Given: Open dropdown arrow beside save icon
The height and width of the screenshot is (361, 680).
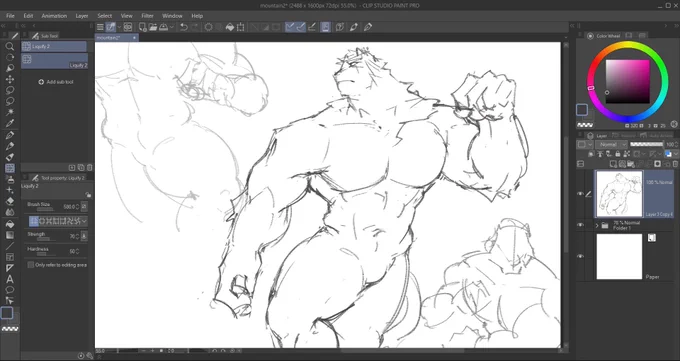Looking at the screenshot, I should (x=172, y=27).
